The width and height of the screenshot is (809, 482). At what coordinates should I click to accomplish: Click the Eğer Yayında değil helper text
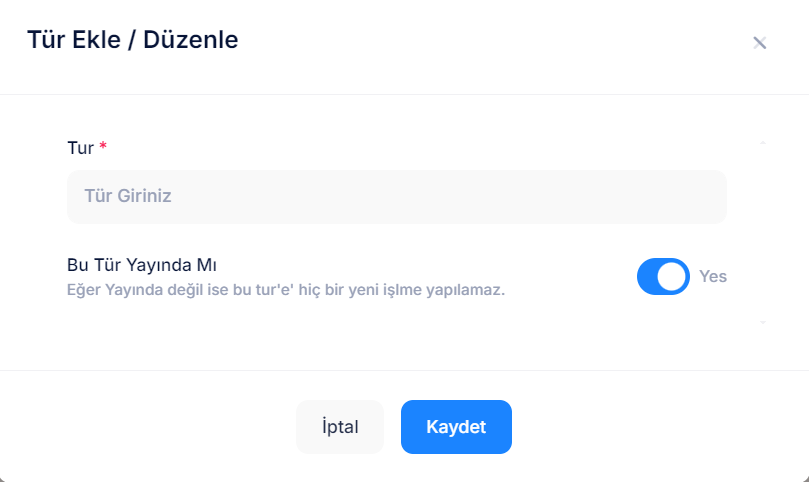pyautogui.click(x=286, y=290)
